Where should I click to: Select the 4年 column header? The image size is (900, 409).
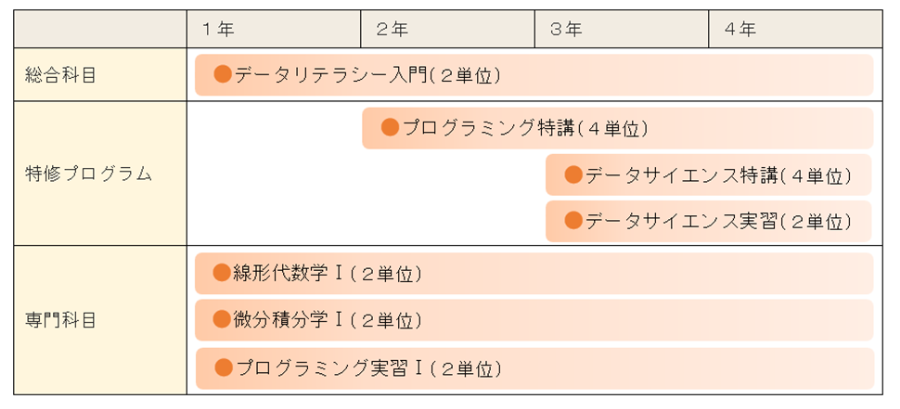point(740,29)
